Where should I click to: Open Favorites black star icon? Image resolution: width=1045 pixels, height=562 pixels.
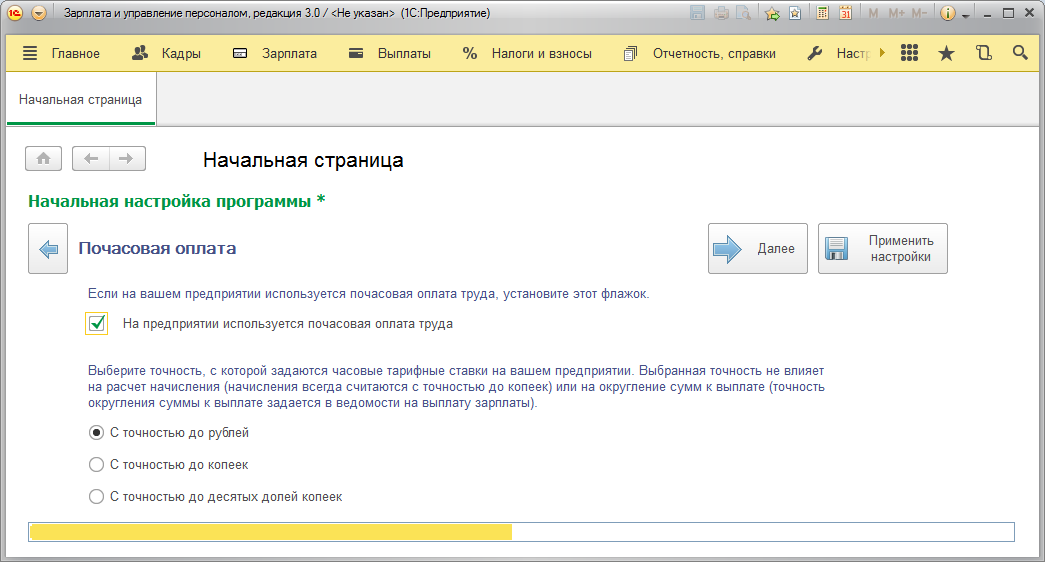point(946,53)
